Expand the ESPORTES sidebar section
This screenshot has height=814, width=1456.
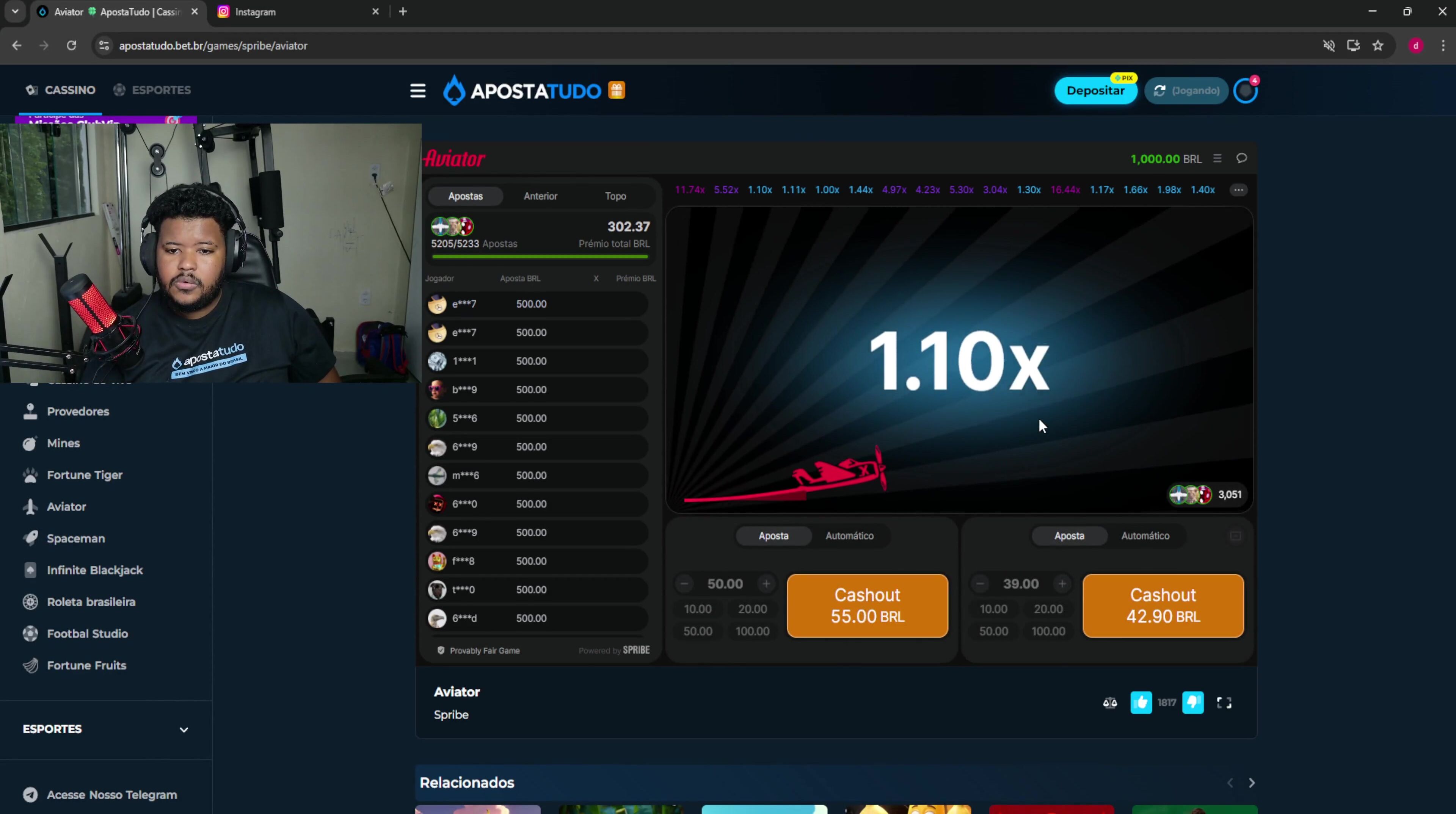coord(106,729)
